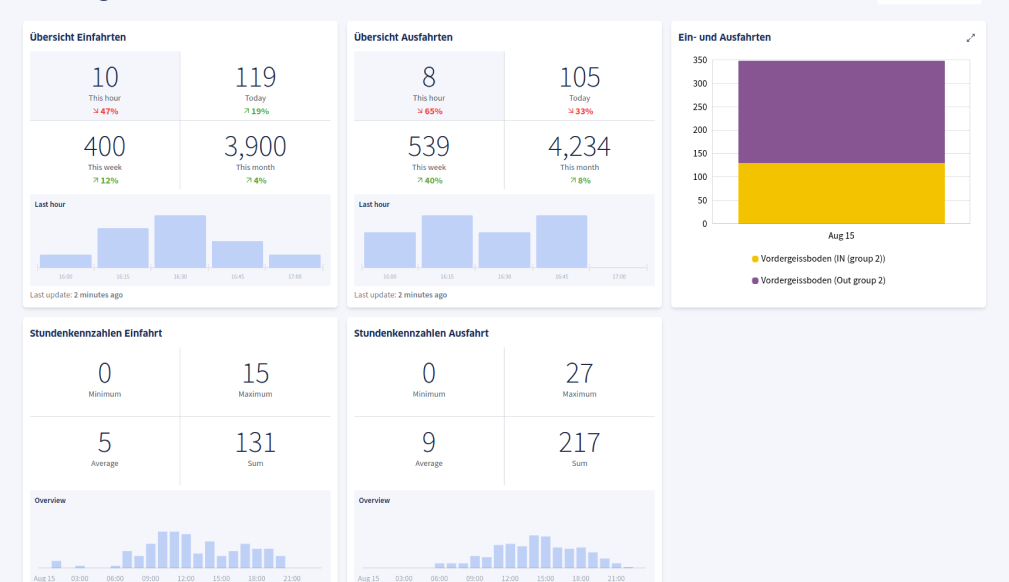Click the 16:45 bar in Ausfahrten Last hour chart

point(561,241)
